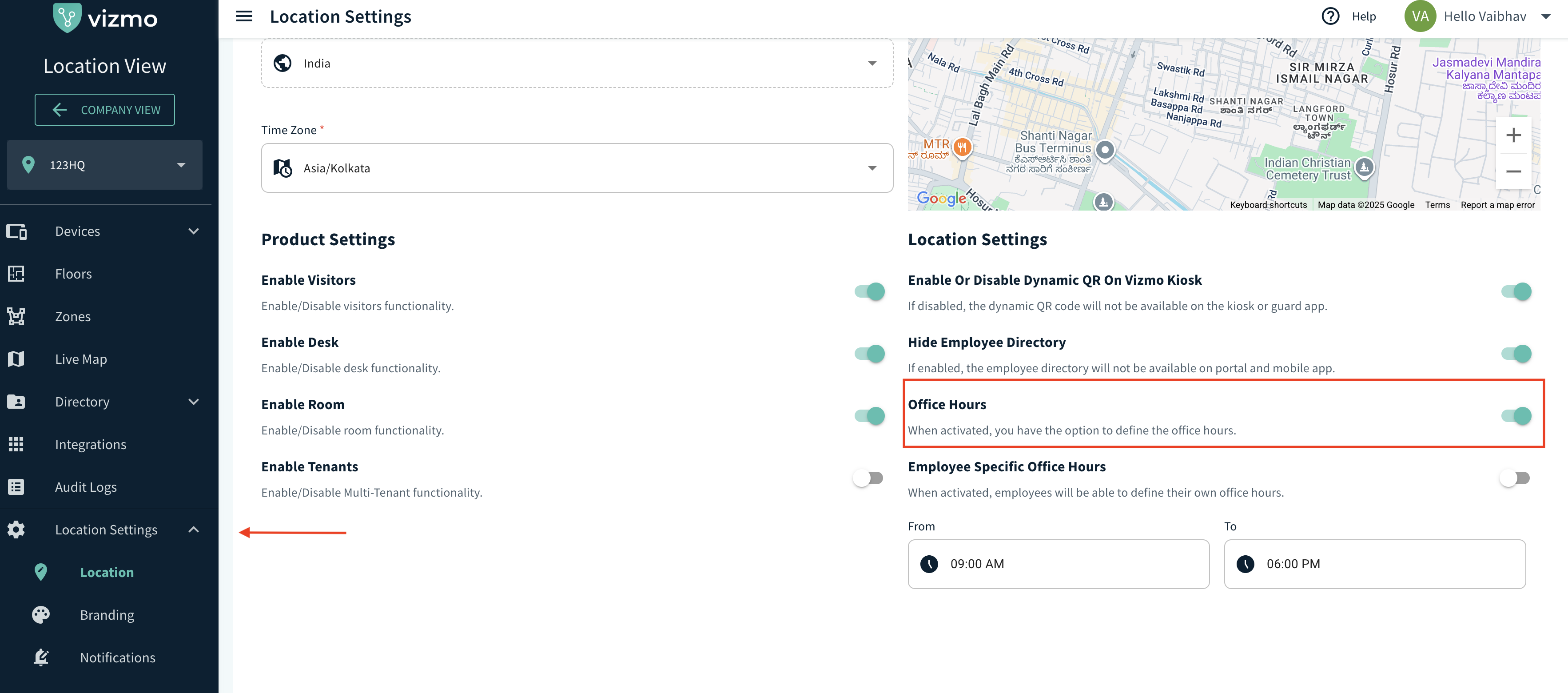Click the hamburger menu icon
Viewport: 1568px width, 693px height.
243,16
